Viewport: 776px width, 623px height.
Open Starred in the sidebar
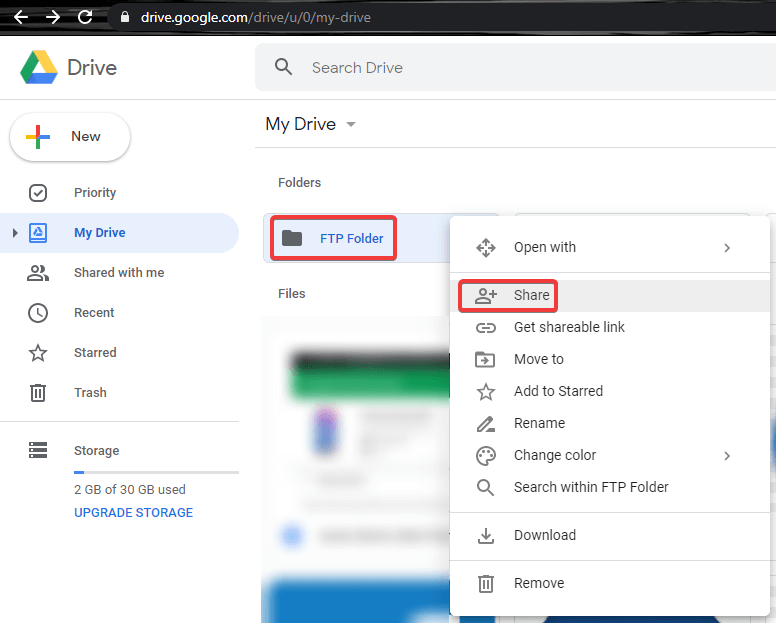119,353
